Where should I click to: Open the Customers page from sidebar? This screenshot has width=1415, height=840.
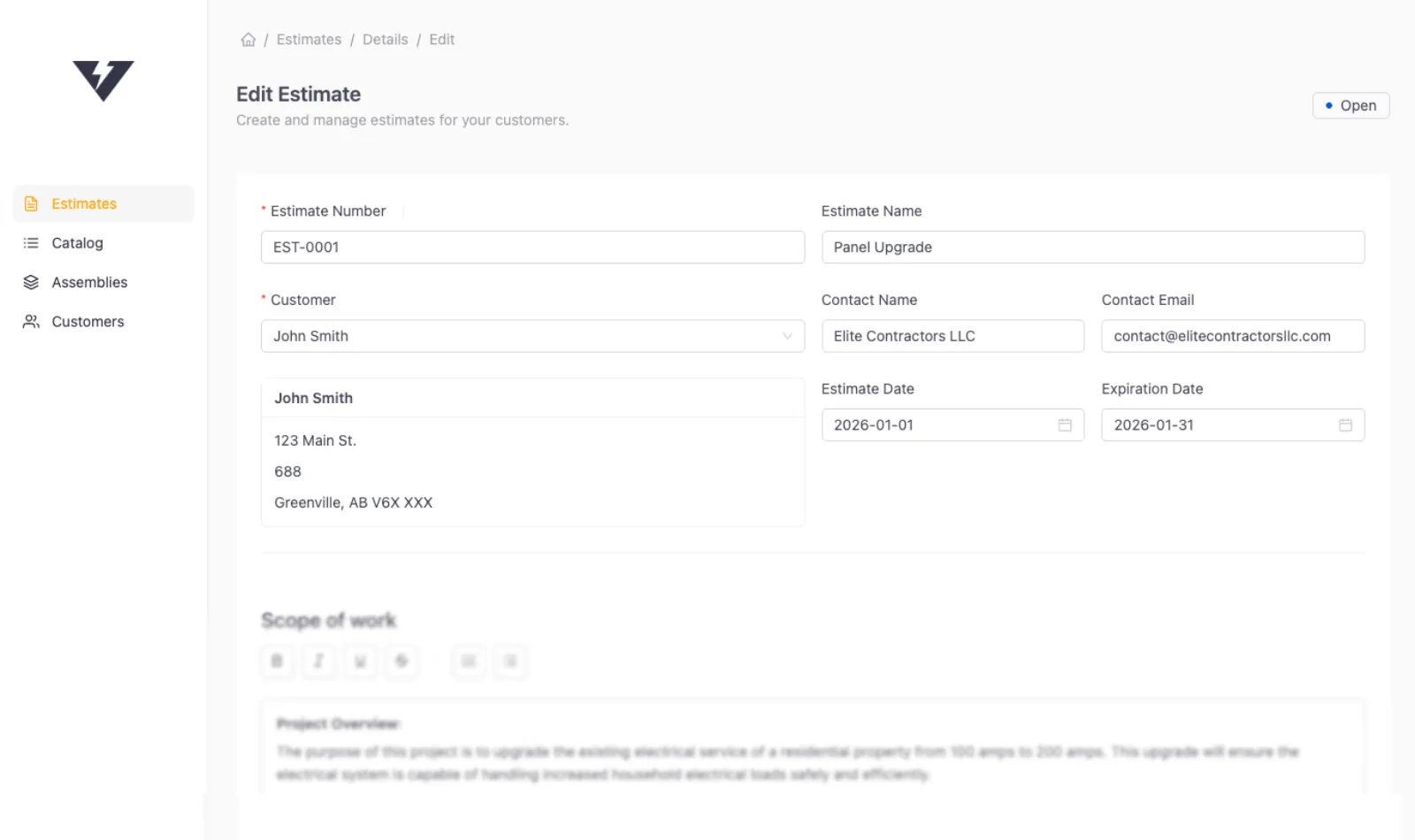[x=88, y=321]
